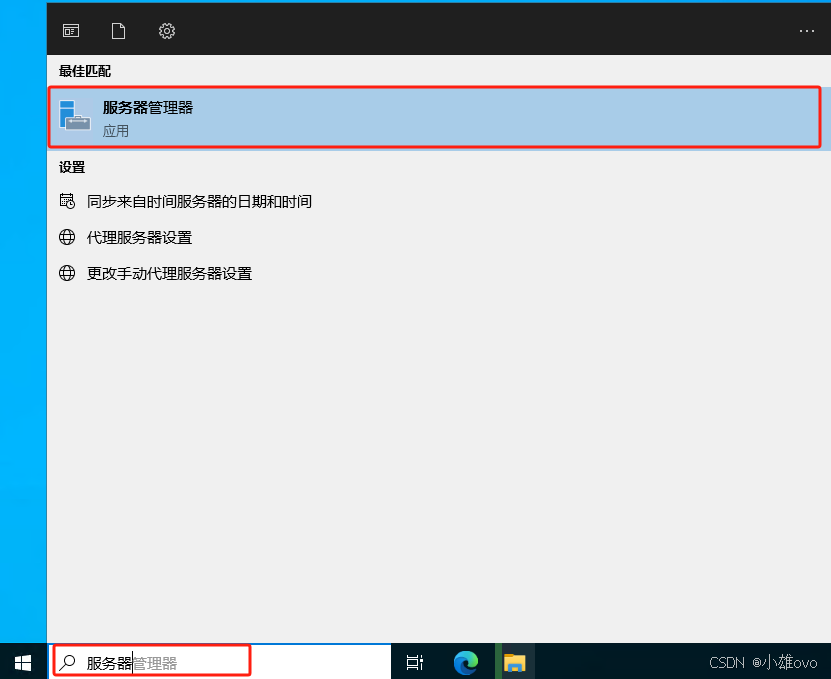Screen dimensions: 831x679
Task: Click globe icon beside 更改手动代理服务器设置
Action: pyautogui.click(x=67, y=273)
